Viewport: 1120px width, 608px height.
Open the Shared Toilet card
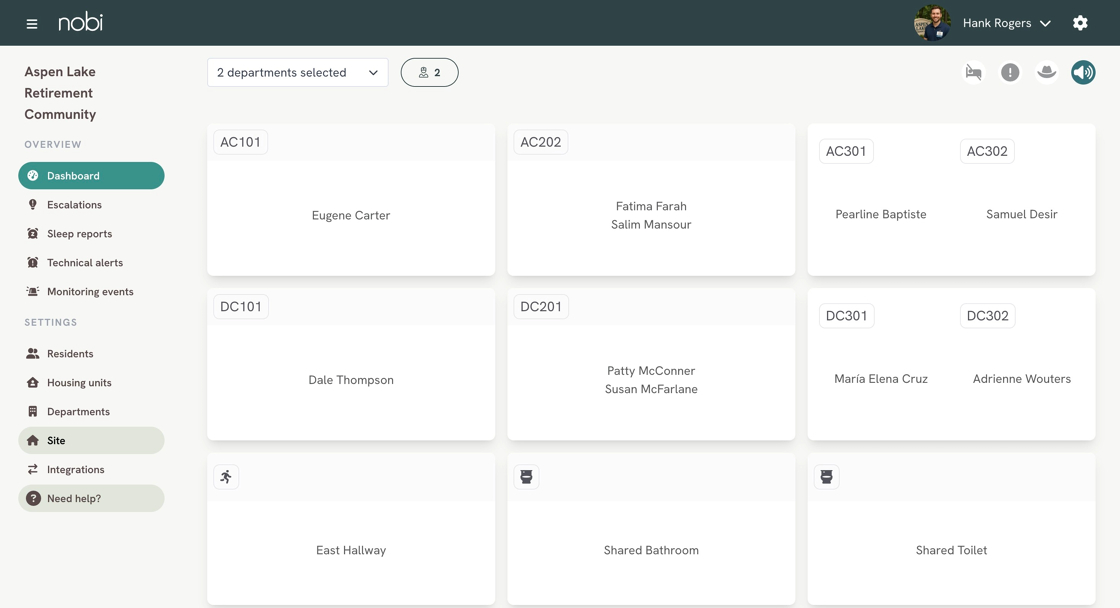coord(951,529)
